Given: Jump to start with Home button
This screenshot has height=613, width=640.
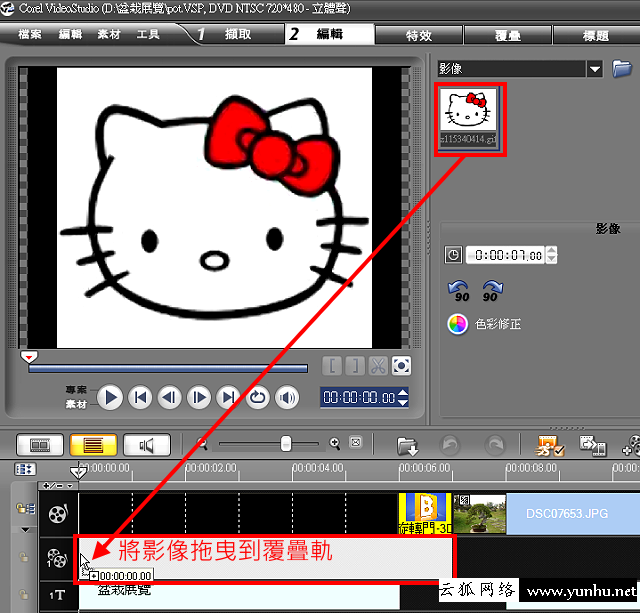Looking at the screenshot, I should tap(140, 397).
